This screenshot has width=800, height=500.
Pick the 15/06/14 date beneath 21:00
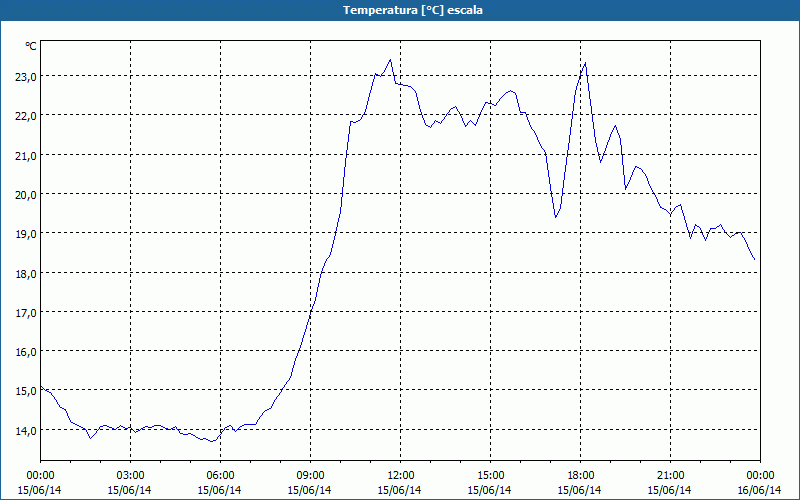click(x=670, y=490)
